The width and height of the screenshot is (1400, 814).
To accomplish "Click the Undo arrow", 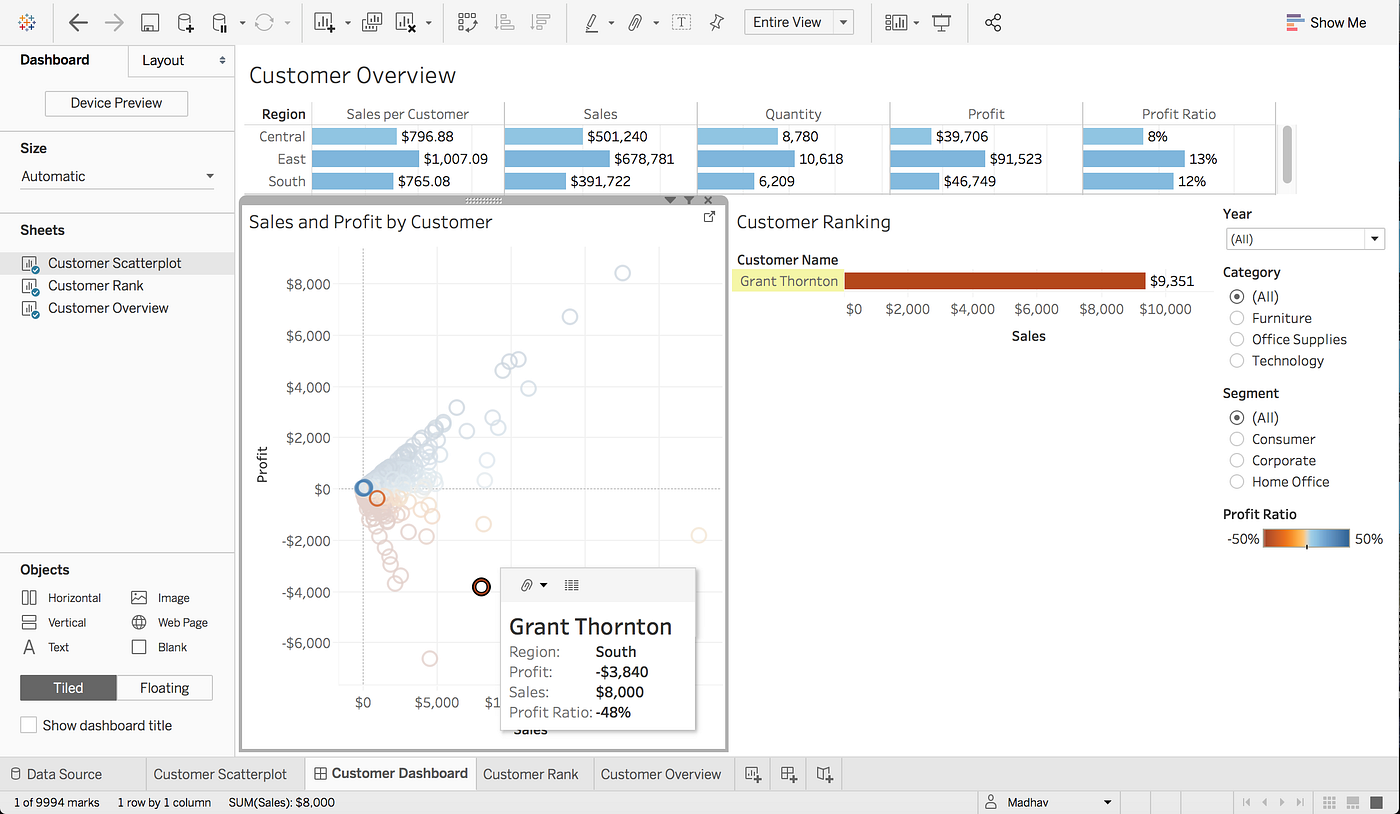I will (78, 22).
